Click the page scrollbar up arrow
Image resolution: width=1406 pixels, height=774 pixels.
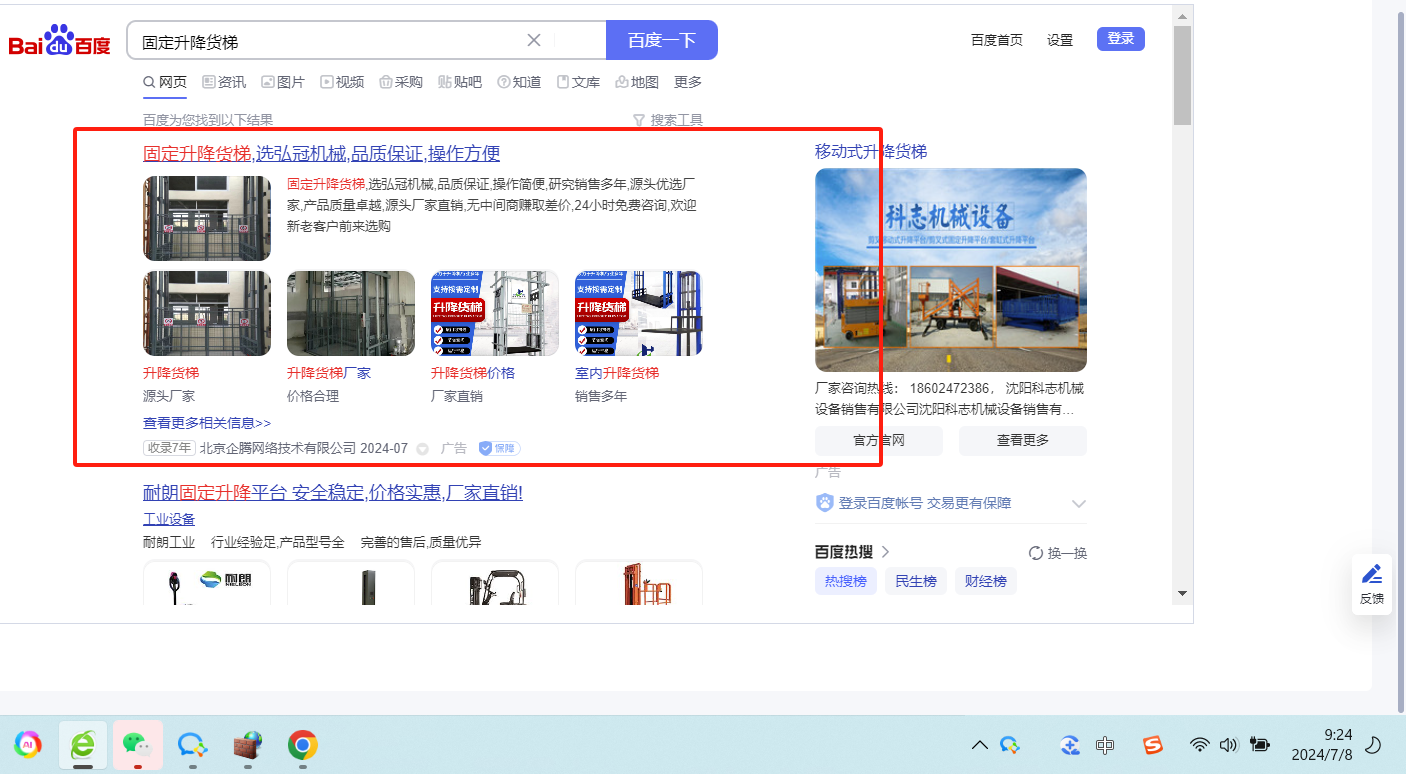pyautogui.click(x=1182, y=17)
